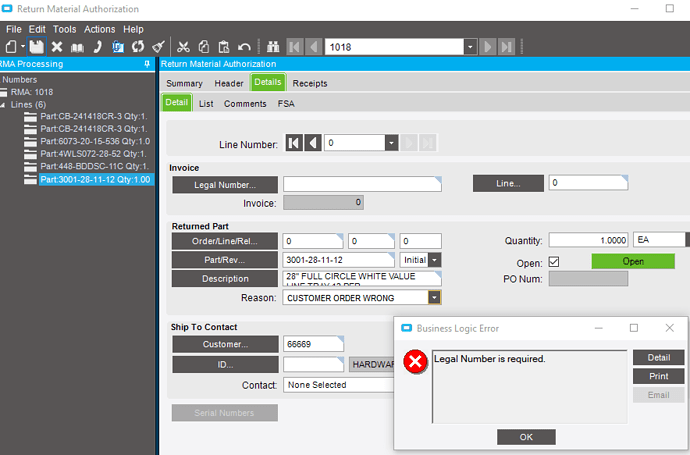Viewport: 690px width, 455px height.
Task: Open the Reason dropdown arrow
Action: tap(434, 297)
